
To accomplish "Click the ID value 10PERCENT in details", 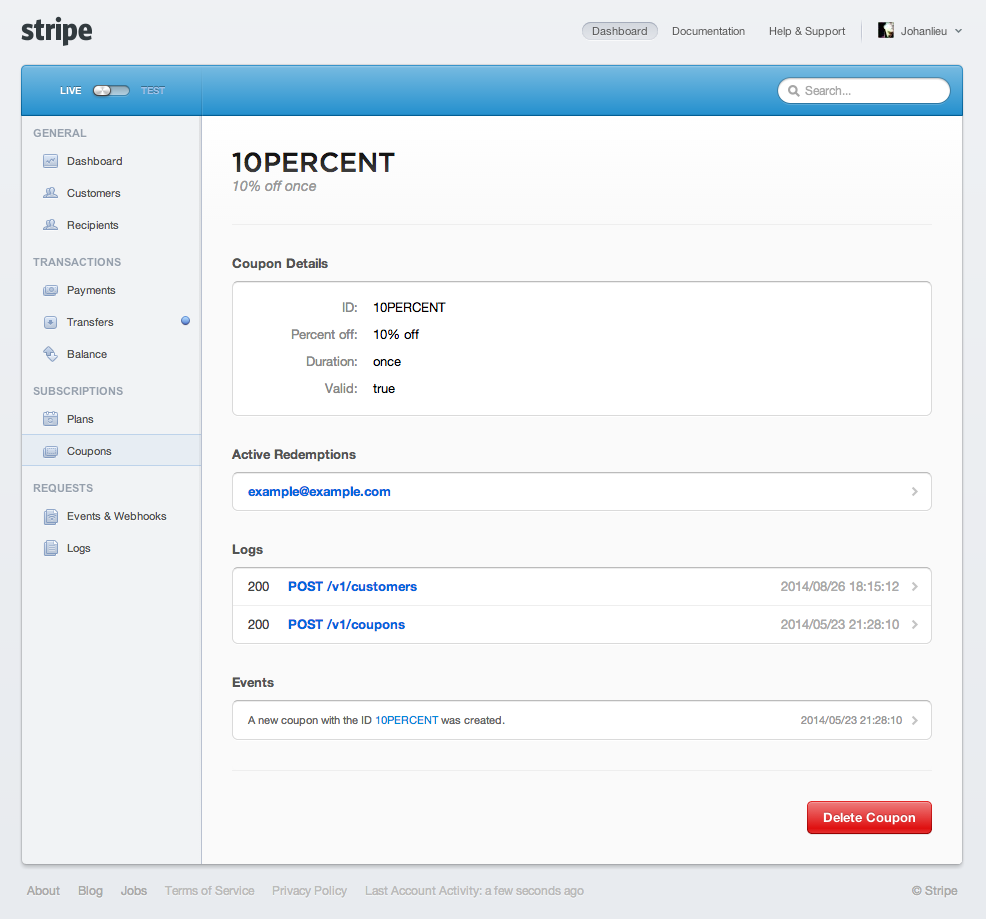I will [409, 308].
